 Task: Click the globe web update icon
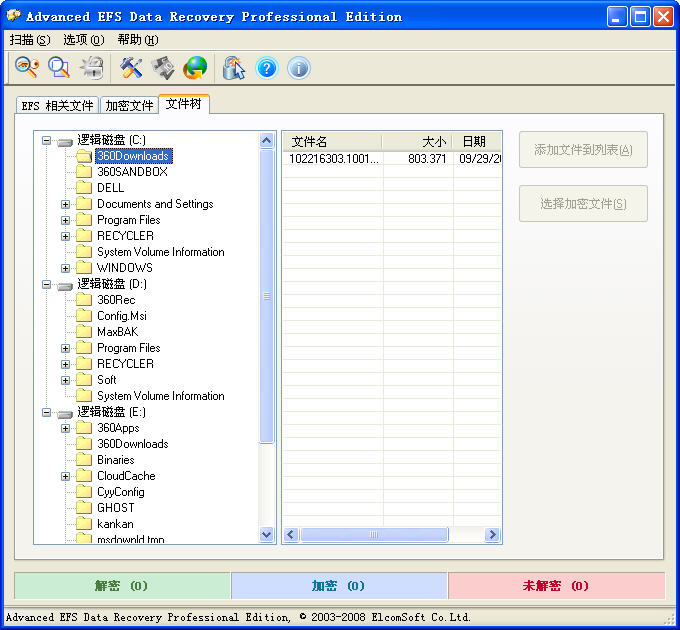(195, 67)
